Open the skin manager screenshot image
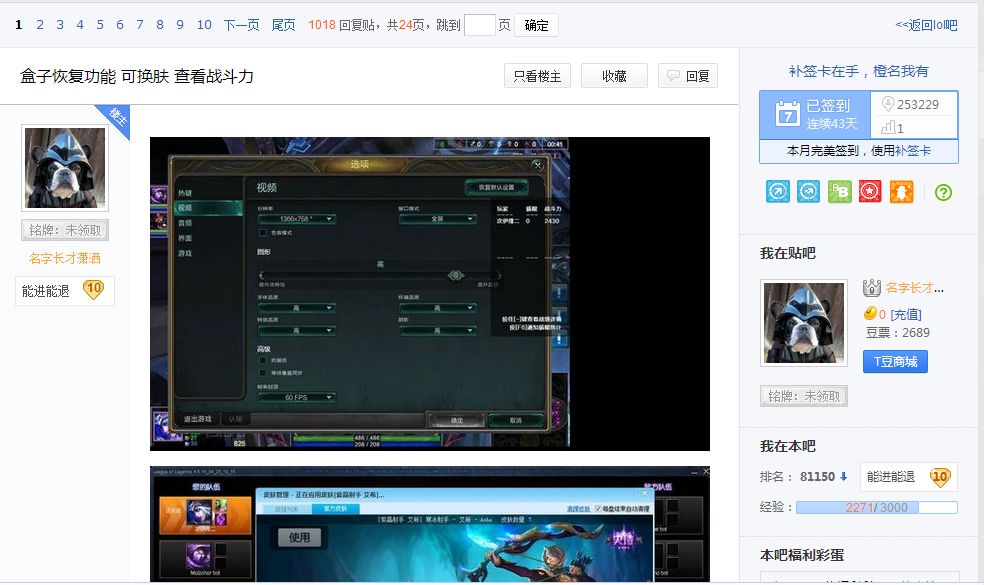 click(430, 525)
